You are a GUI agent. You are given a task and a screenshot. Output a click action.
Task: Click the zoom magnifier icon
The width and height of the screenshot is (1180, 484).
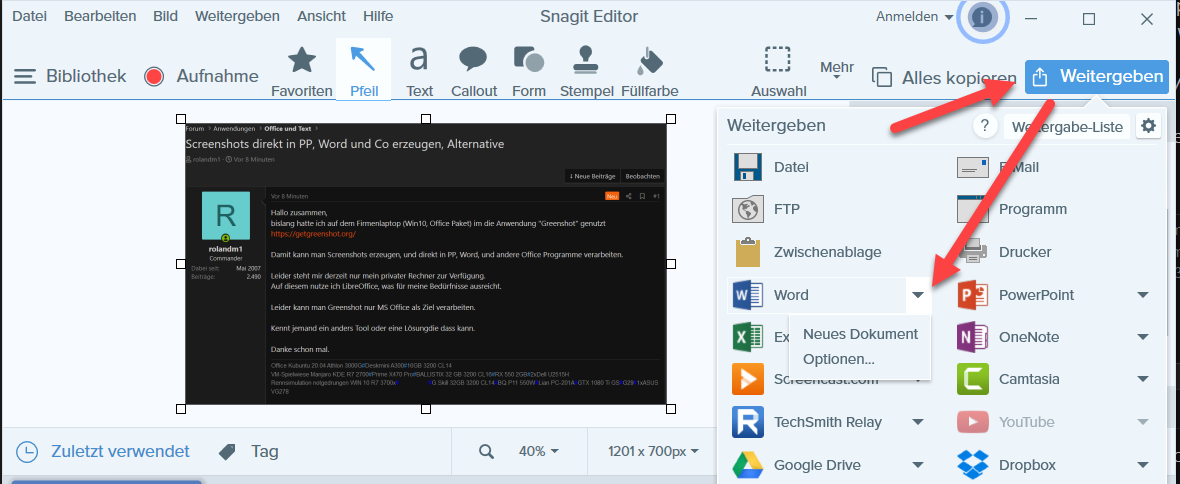487,452
